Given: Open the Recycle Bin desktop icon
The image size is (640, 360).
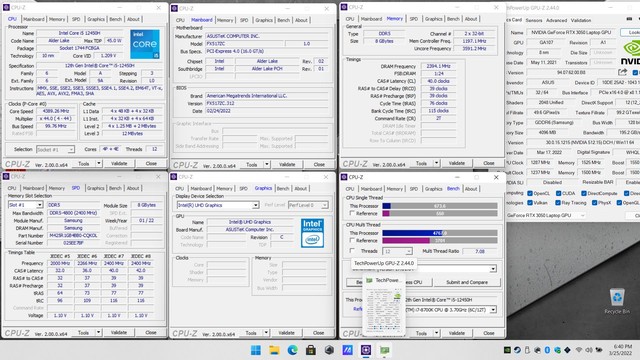Looking at the screenshot, I should [617, 301].
